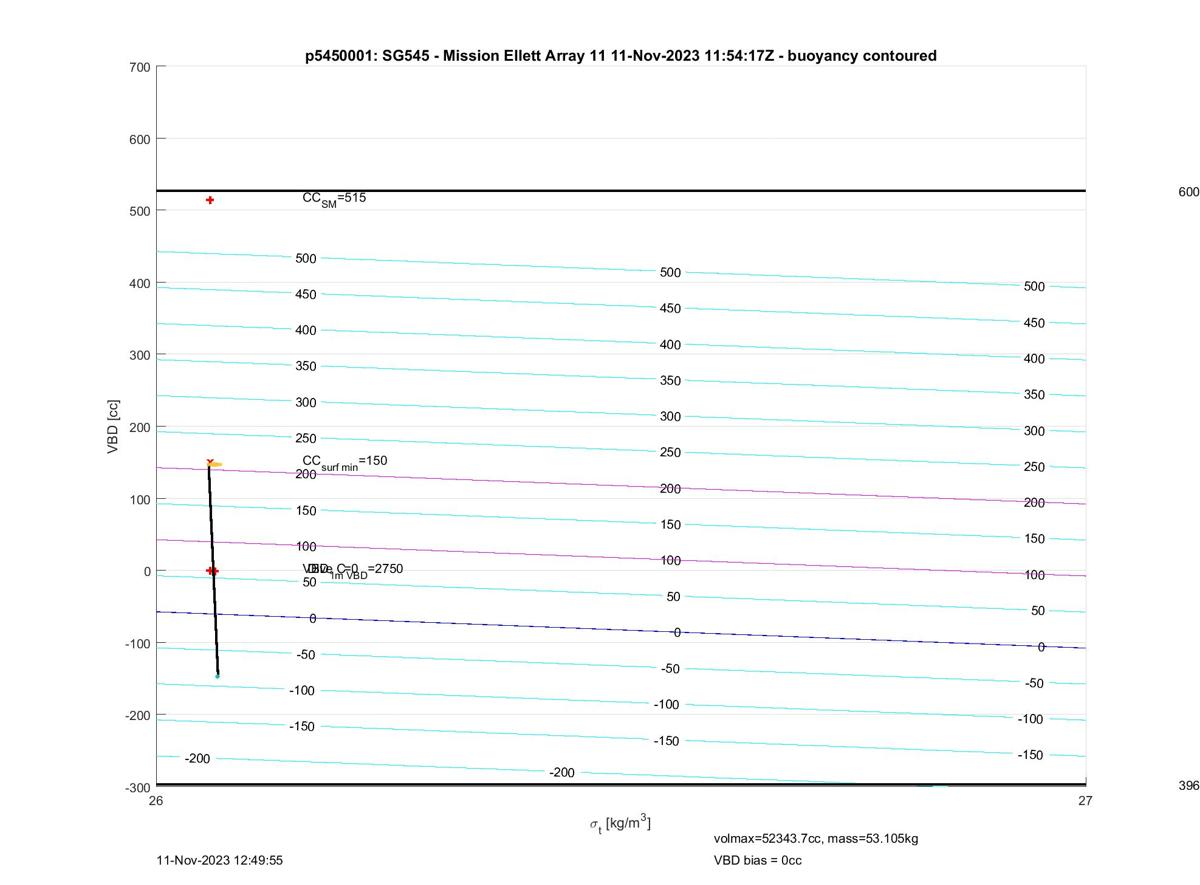Image resolution: width=1200 pixels, height=885 pixels.
Task: Click the red marker at VBD zero
Action: (212, 571)
